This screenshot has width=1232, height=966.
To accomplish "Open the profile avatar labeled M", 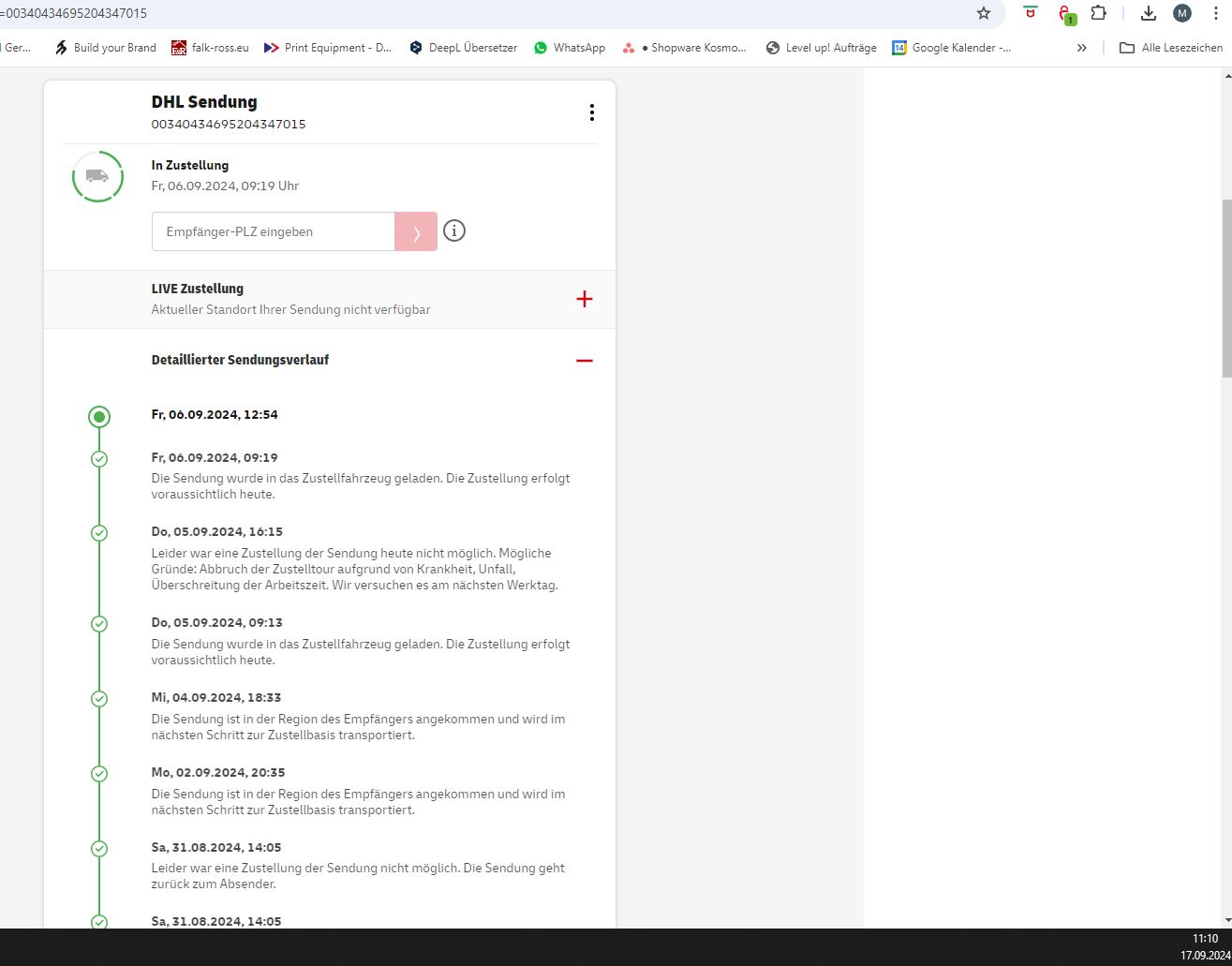I will 1182,13.
